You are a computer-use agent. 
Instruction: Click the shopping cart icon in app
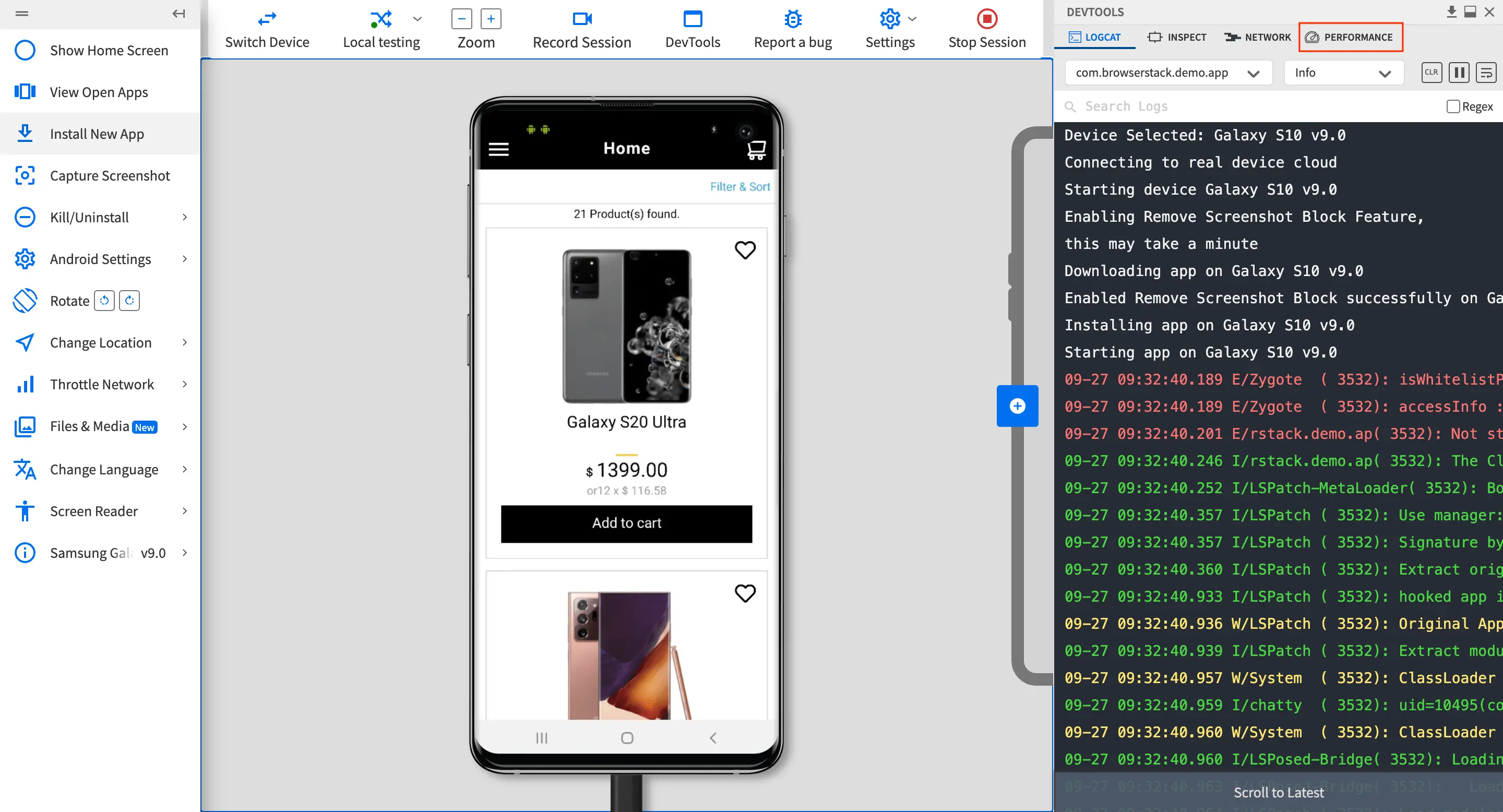point(756,149)
